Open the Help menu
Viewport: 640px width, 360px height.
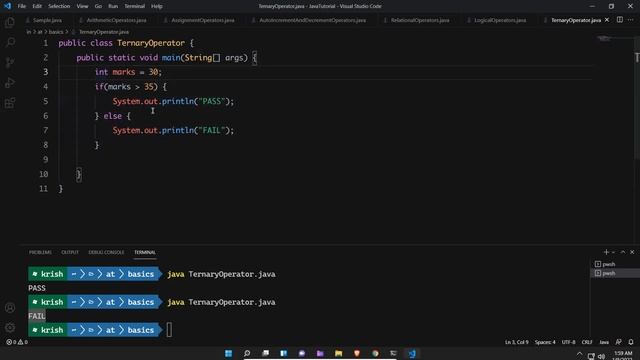tap(157, 6)
